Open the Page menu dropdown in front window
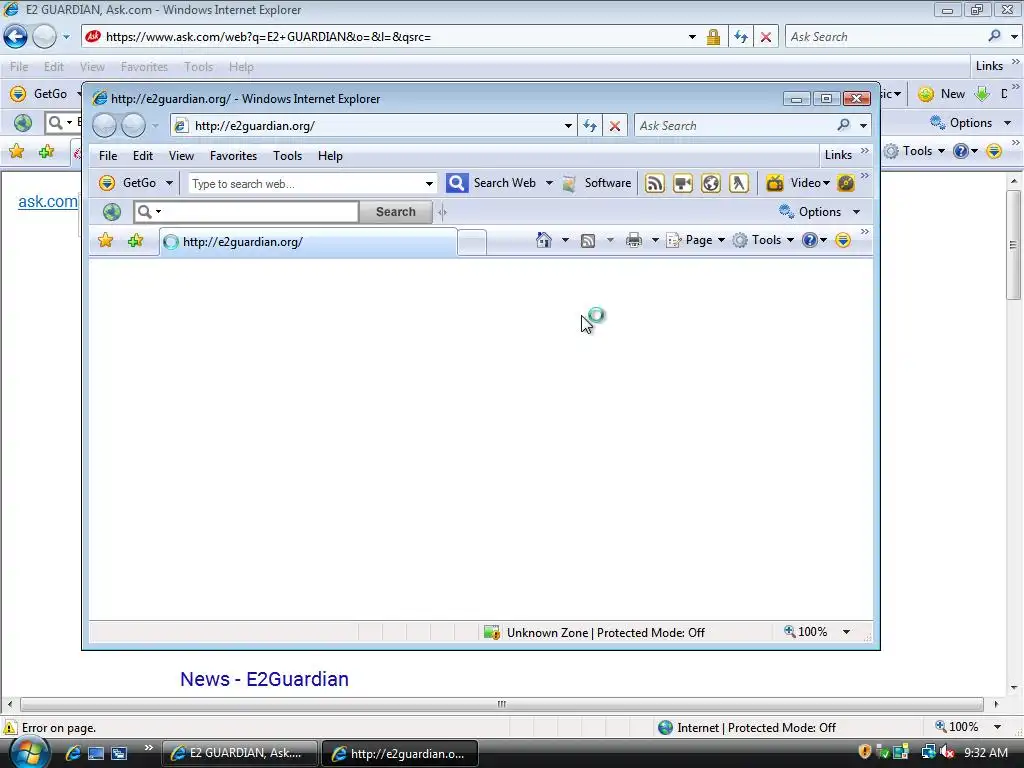Viewport: 1024px width, 768px height. point(721,240)
